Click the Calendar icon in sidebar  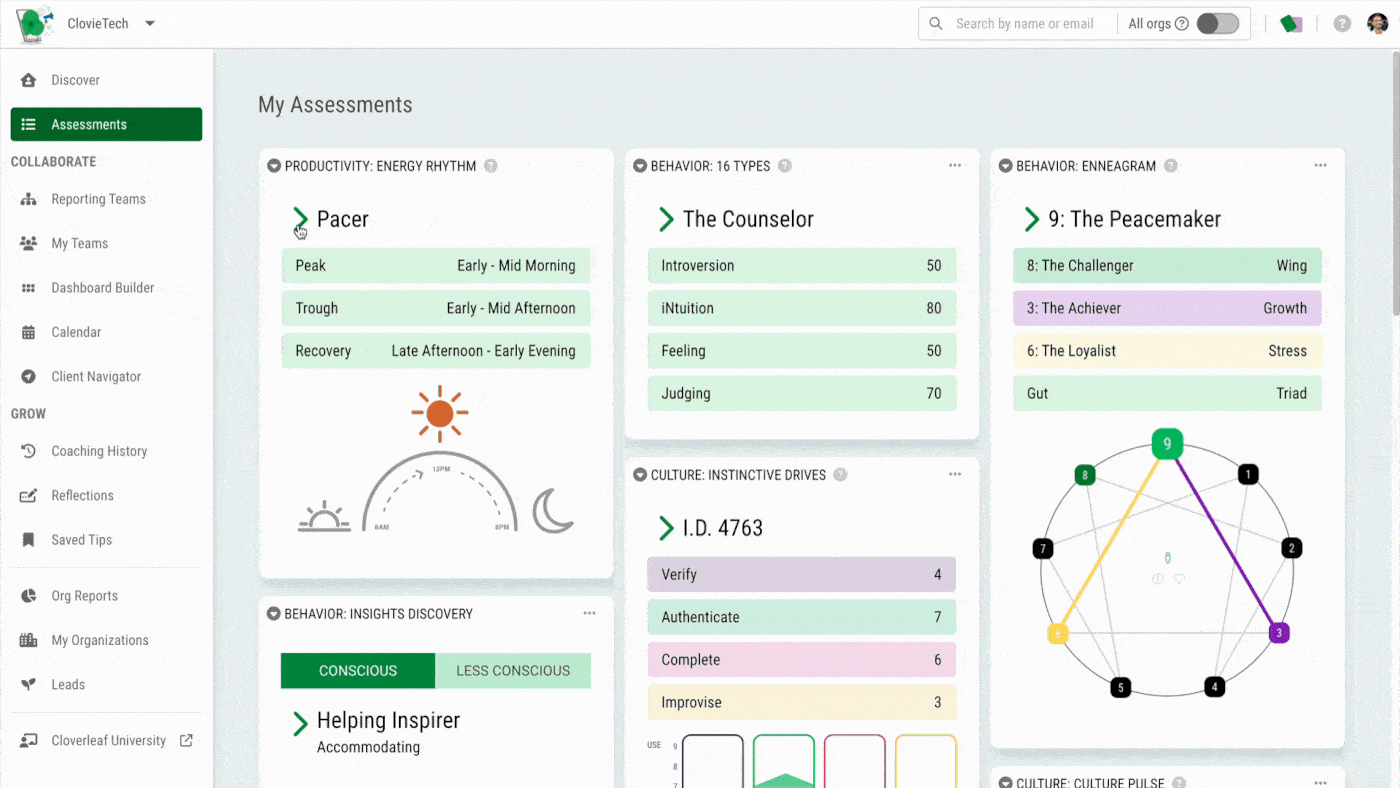[29, 332]
